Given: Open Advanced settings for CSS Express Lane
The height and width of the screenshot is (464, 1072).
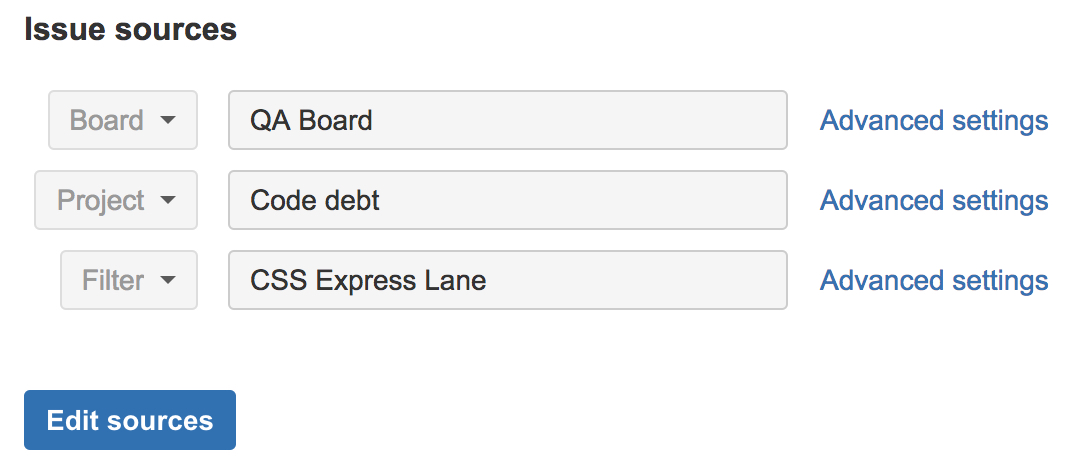Looking at the screenshot, I should tap(934, 281).
